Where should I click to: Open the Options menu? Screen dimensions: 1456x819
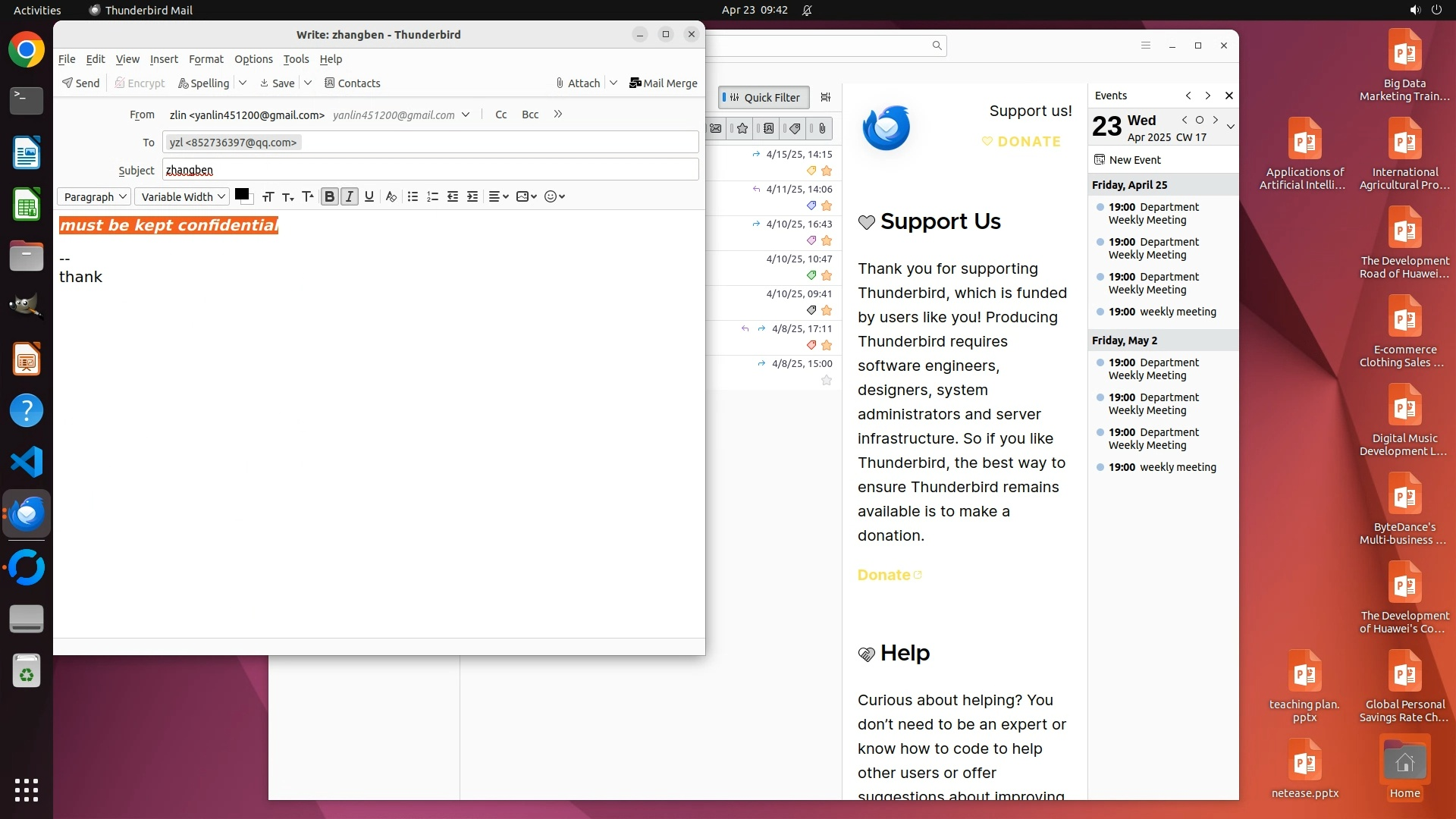click(253, 59)
